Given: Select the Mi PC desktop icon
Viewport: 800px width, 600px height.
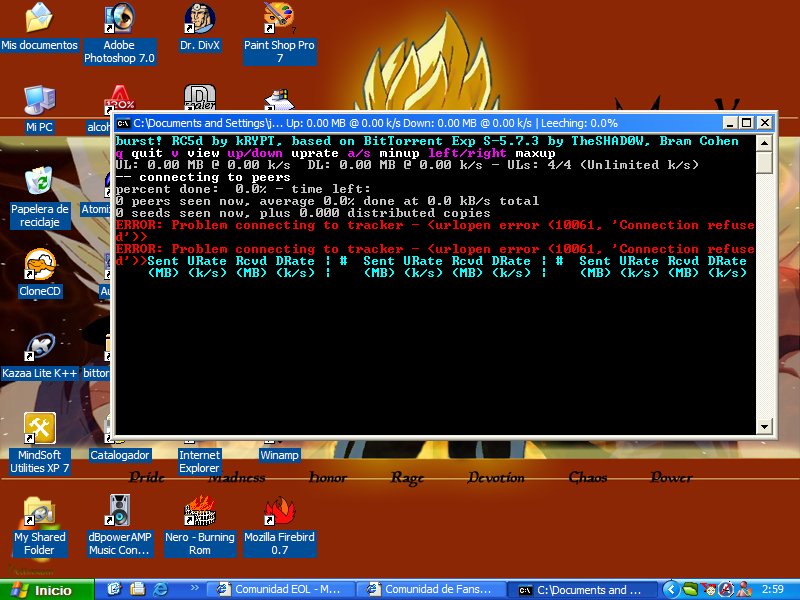Looking at the screenshot, I should point(39,109).
